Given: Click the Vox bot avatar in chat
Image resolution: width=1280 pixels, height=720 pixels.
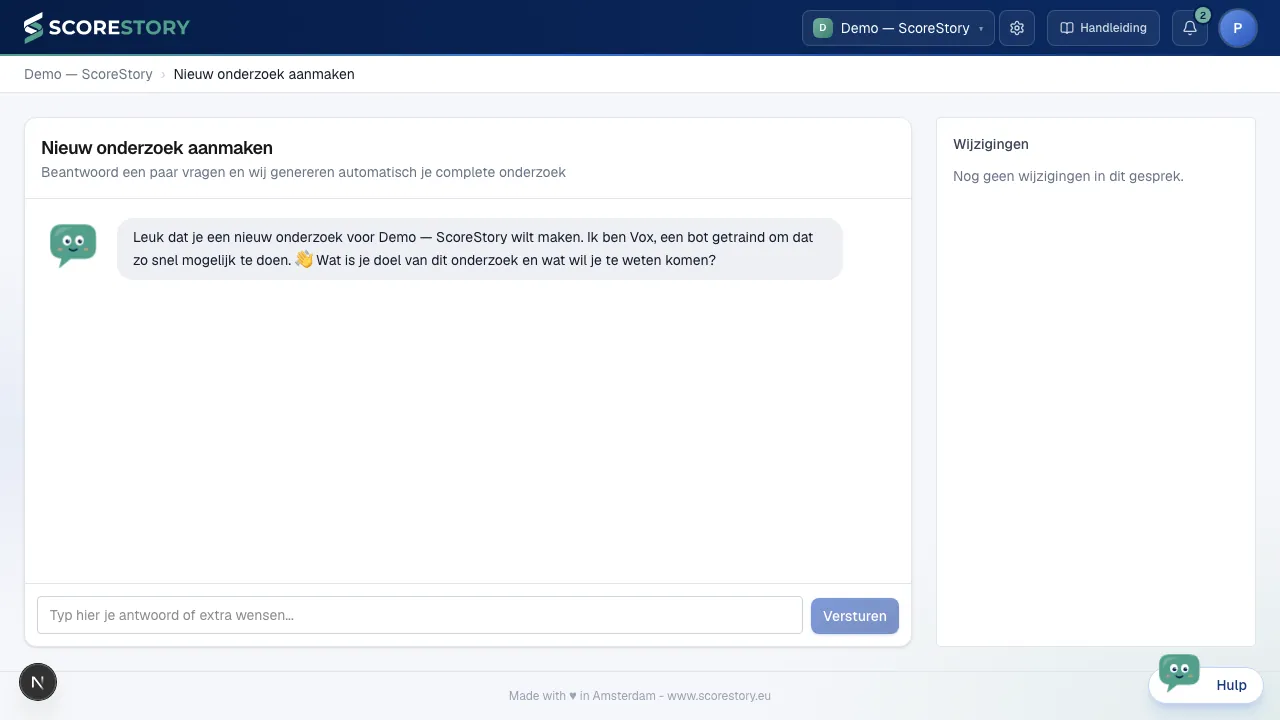Looking at the screenshot, I should pos(73,245).
